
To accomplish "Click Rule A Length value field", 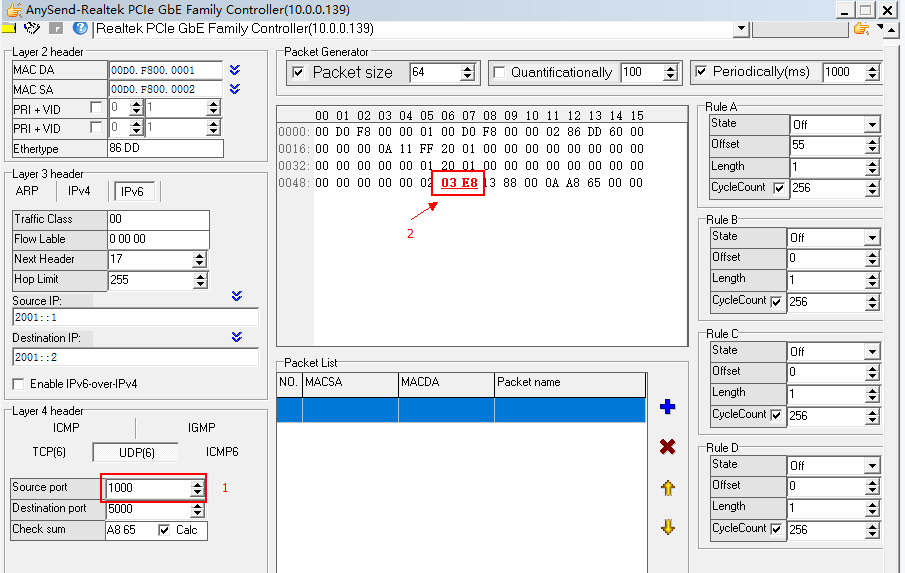I will tap(828, 167).
